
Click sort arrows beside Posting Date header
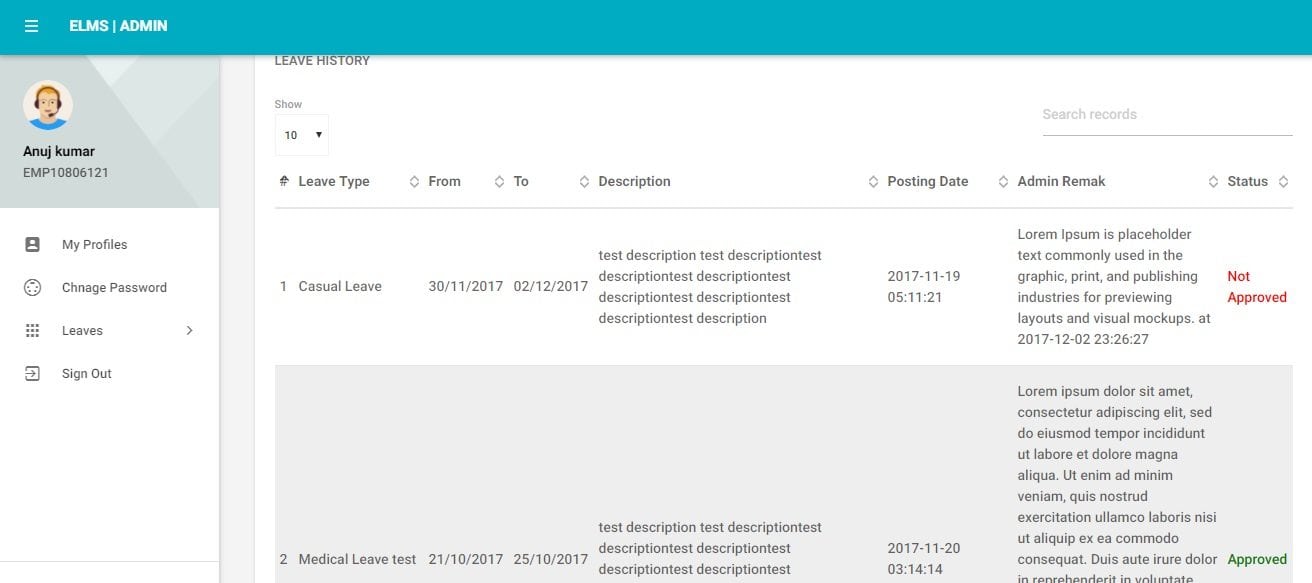[x=1003, y=181]
